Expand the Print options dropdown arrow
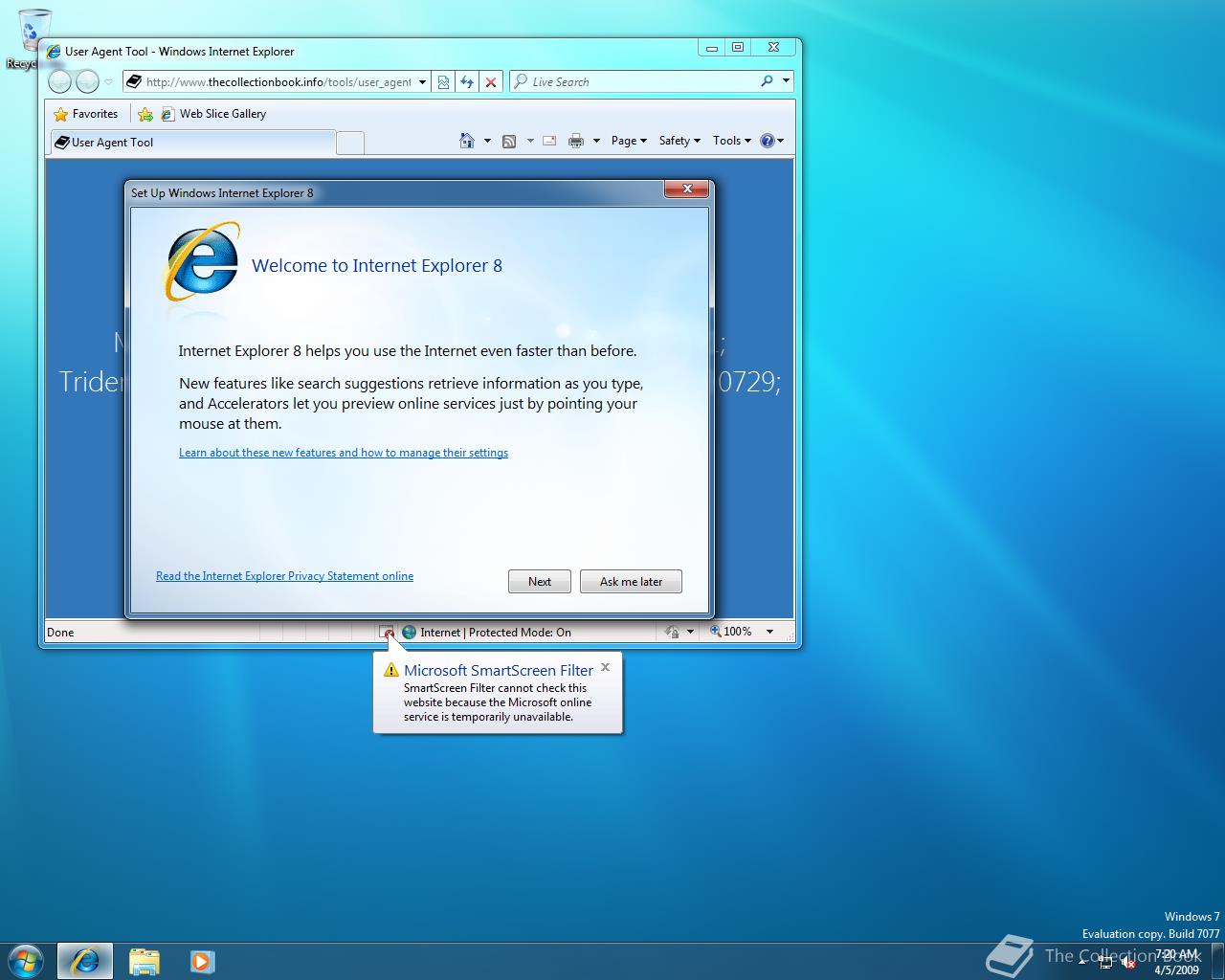 596,141
